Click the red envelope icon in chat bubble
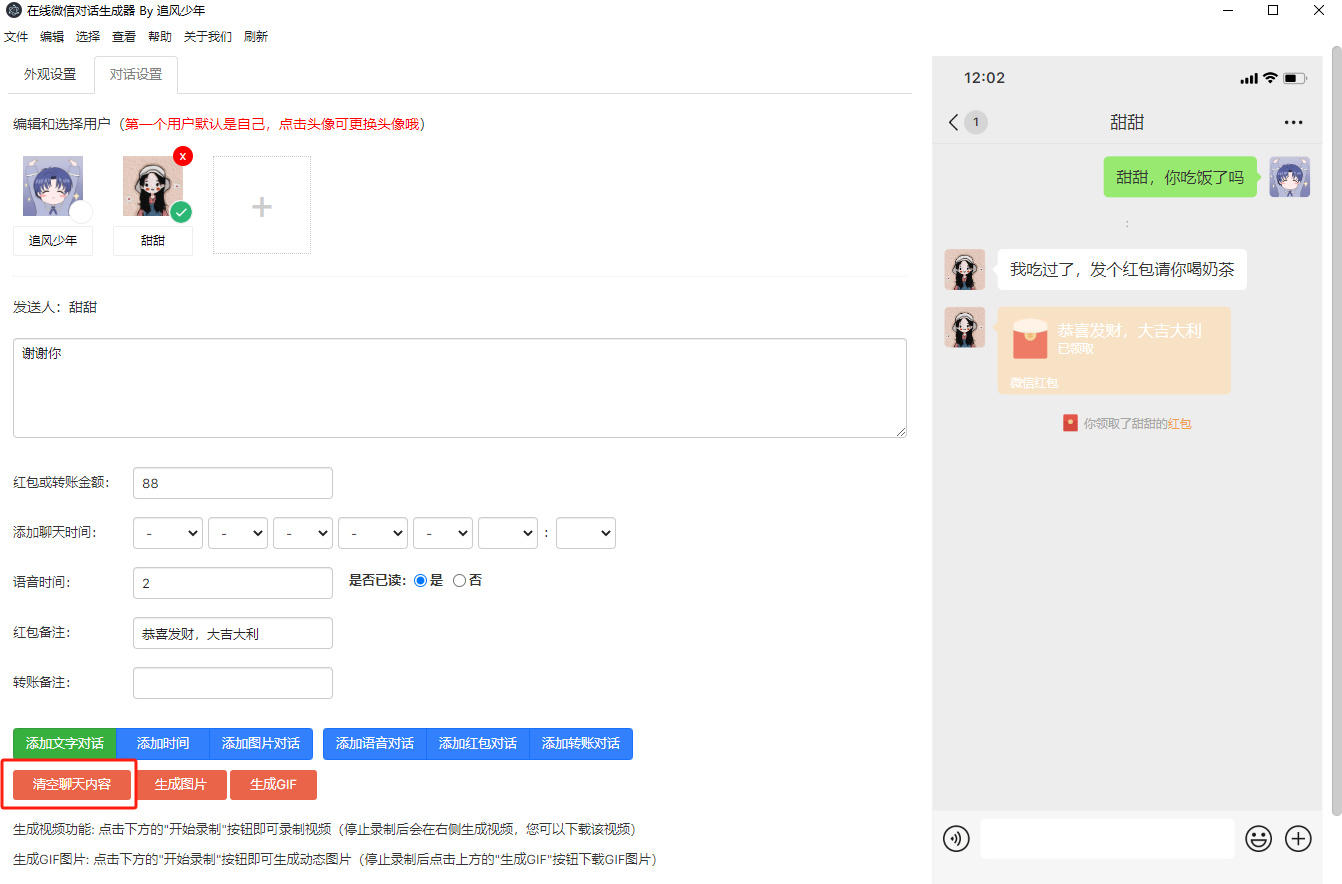This screenshot has width=1342, height=884. coord(1030,339)
